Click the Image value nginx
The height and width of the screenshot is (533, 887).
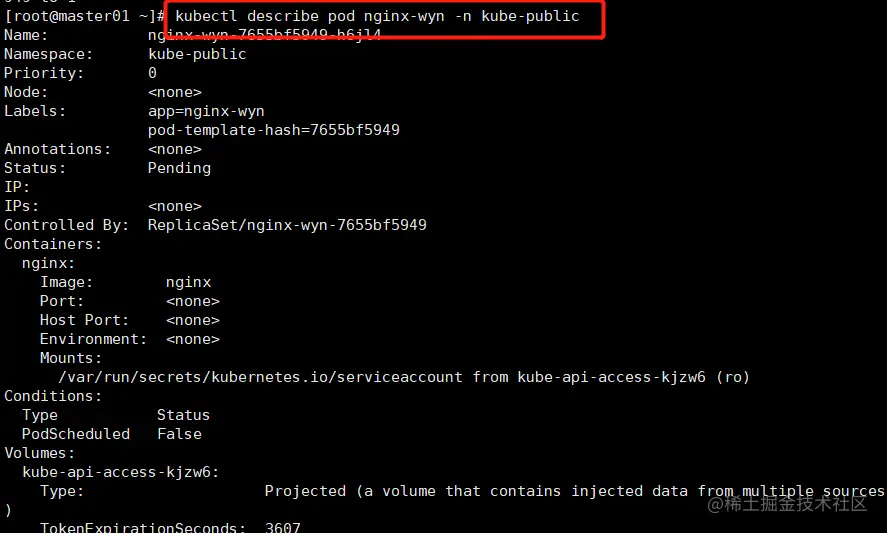pos(188,282)
